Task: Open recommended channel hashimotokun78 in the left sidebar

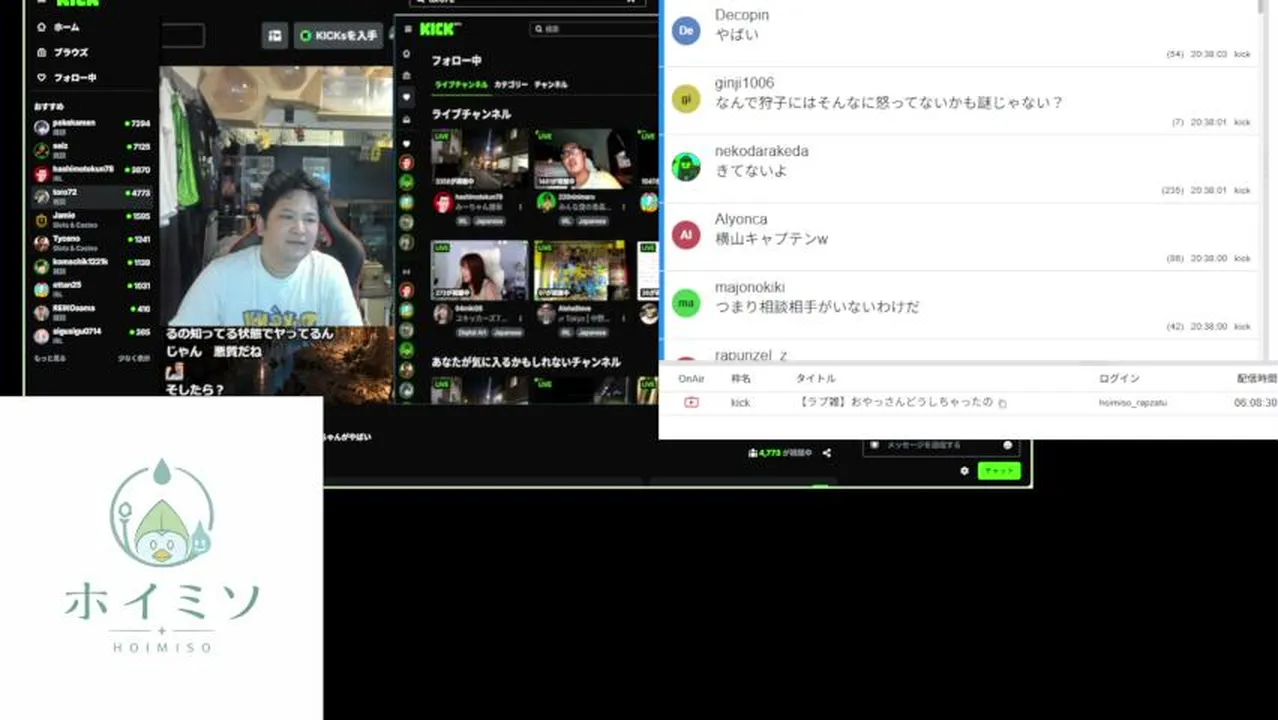Action: 91,172
